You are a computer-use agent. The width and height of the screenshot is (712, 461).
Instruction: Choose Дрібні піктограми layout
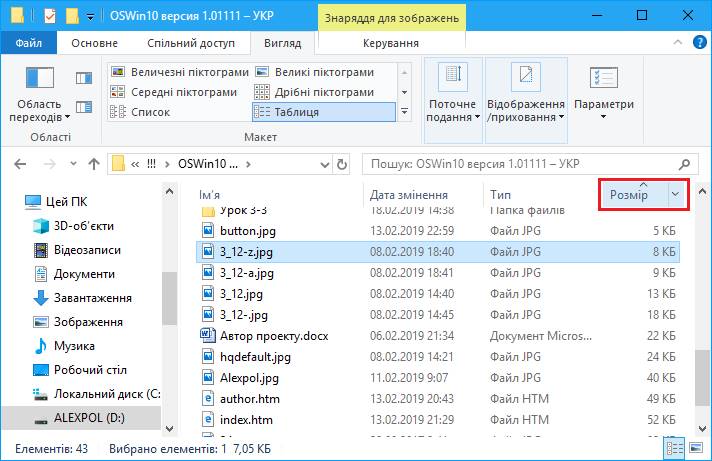314,92
